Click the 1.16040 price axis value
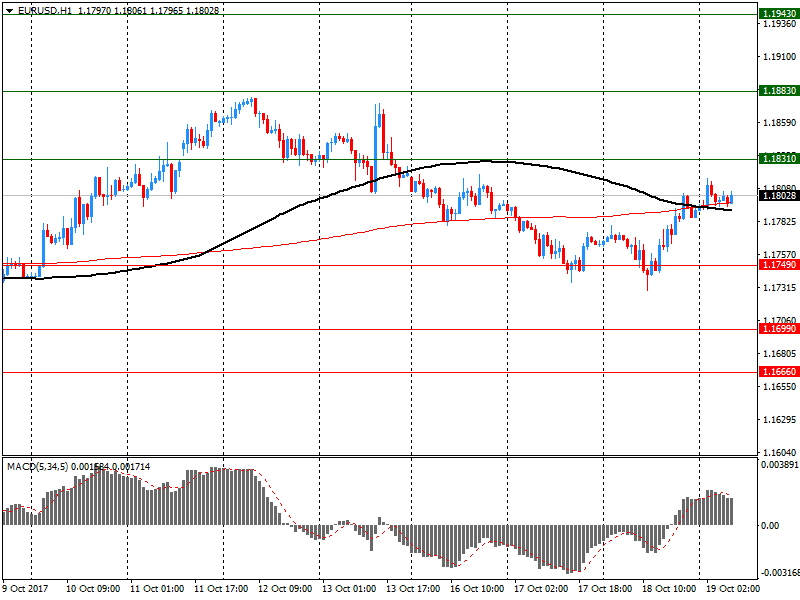This screenshot has height=600, width=800. (780, 453)
